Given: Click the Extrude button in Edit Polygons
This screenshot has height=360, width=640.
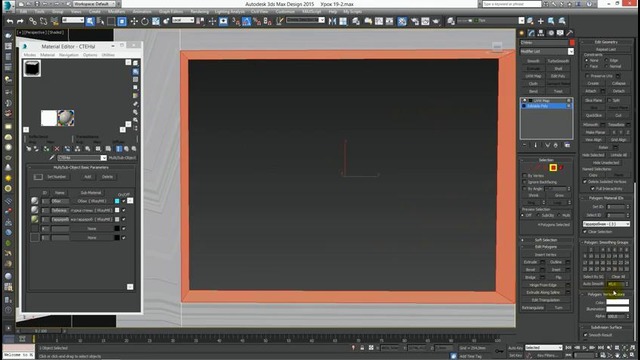Looking at the screenshot, I should pyautogui.click(x=530, y=262).
